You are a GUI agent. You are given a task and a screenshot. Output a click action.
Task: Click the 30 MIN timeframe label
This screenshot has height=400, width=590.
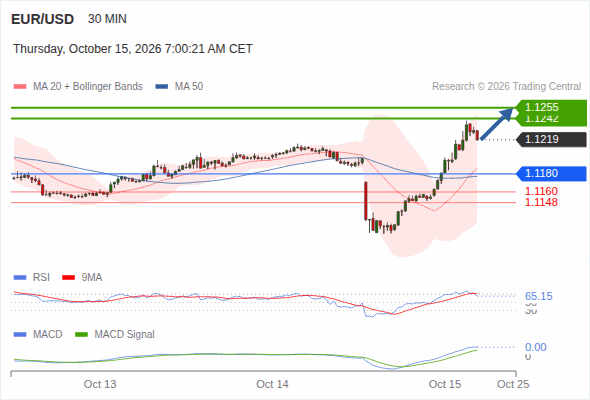[x=107, y=19]
